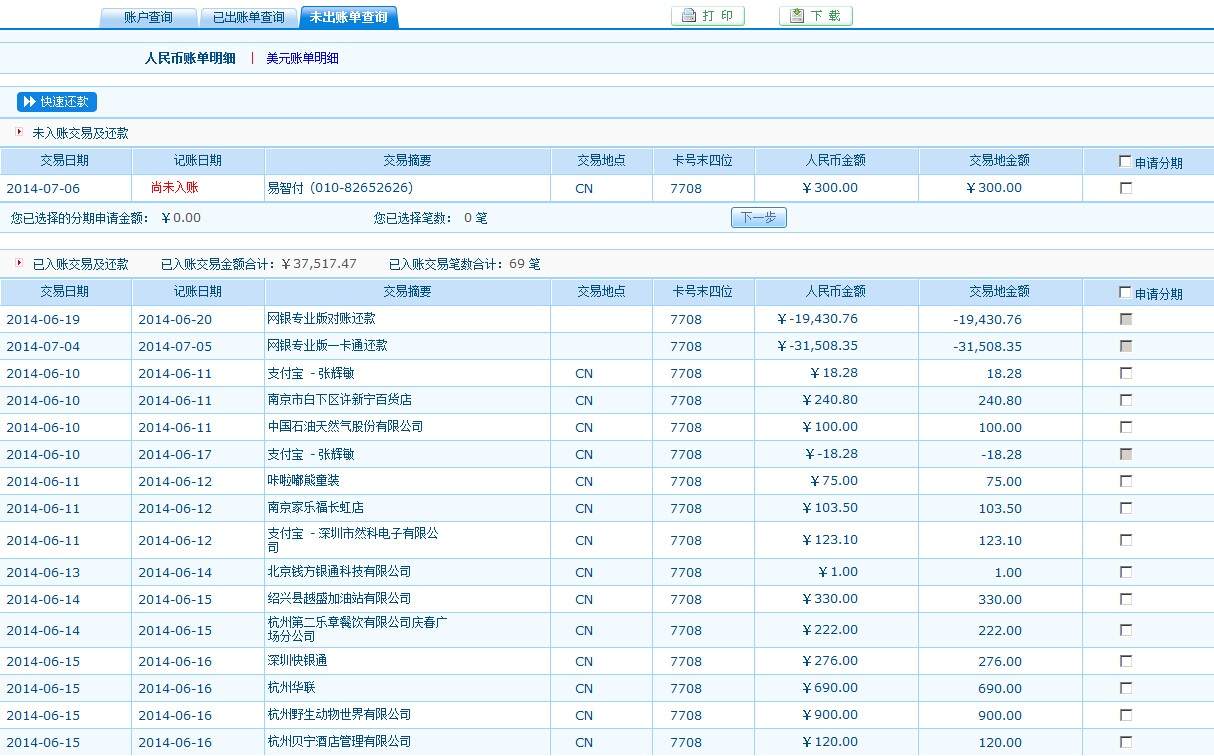The height and width of the screenshot is (756, 1214).
Task: Click the 您已选择的分期申请金额 ￥0.00 text
Action: coord(106,218)
